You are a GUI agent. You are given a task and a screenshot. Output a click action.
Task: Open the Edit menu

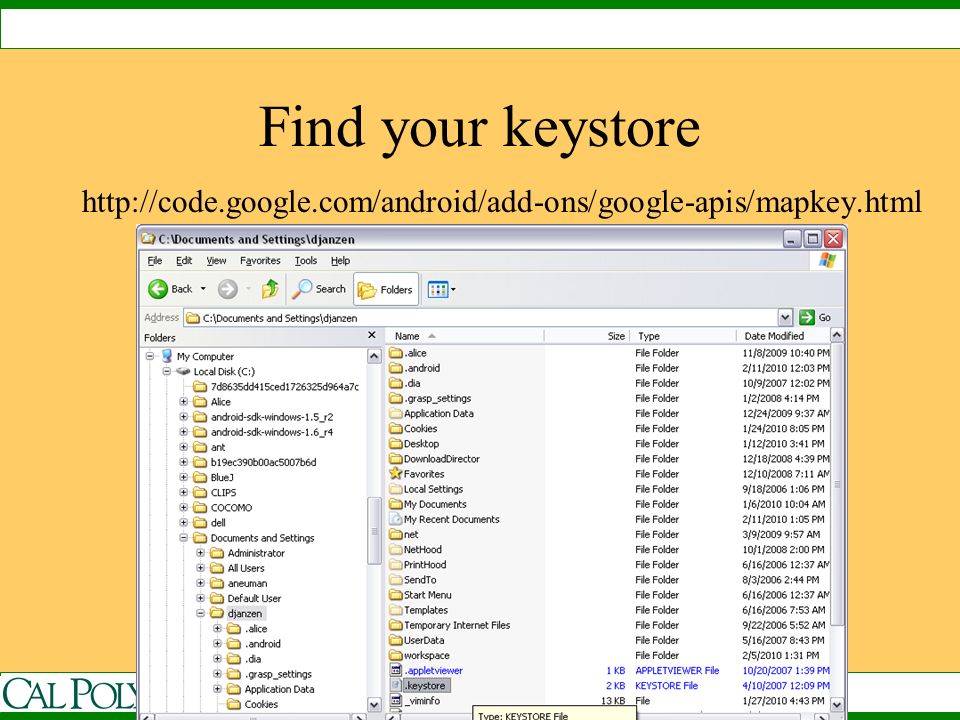(x=184, y=260)
